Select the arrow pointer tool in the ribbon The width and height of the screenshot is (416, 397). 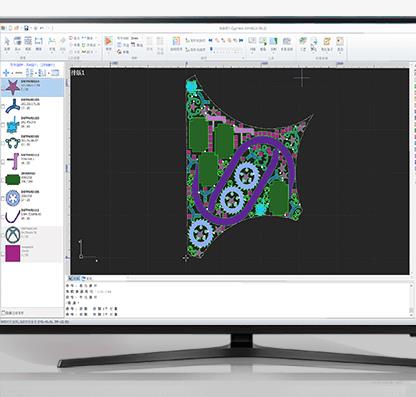(x=7, y=41)
